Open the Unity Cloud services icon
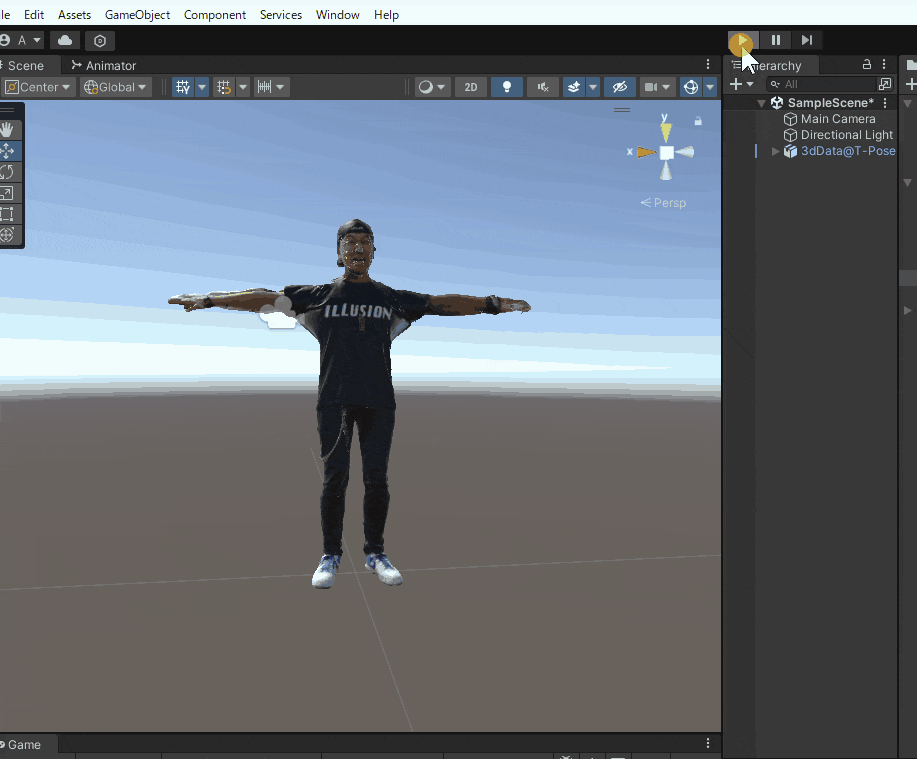The width and height of the screenshot is (917, 759). [65, 40]
